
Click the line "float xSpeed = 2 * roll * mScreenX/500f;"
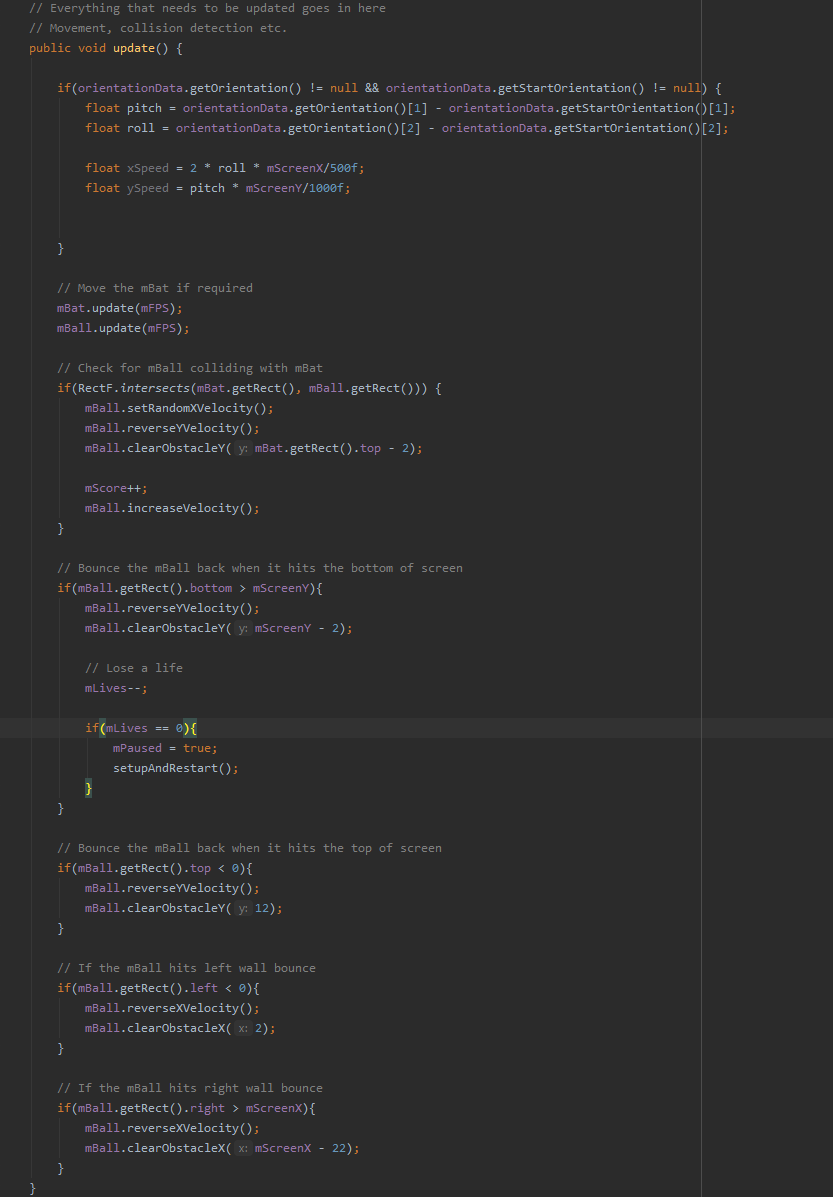(x=224, y=168)
